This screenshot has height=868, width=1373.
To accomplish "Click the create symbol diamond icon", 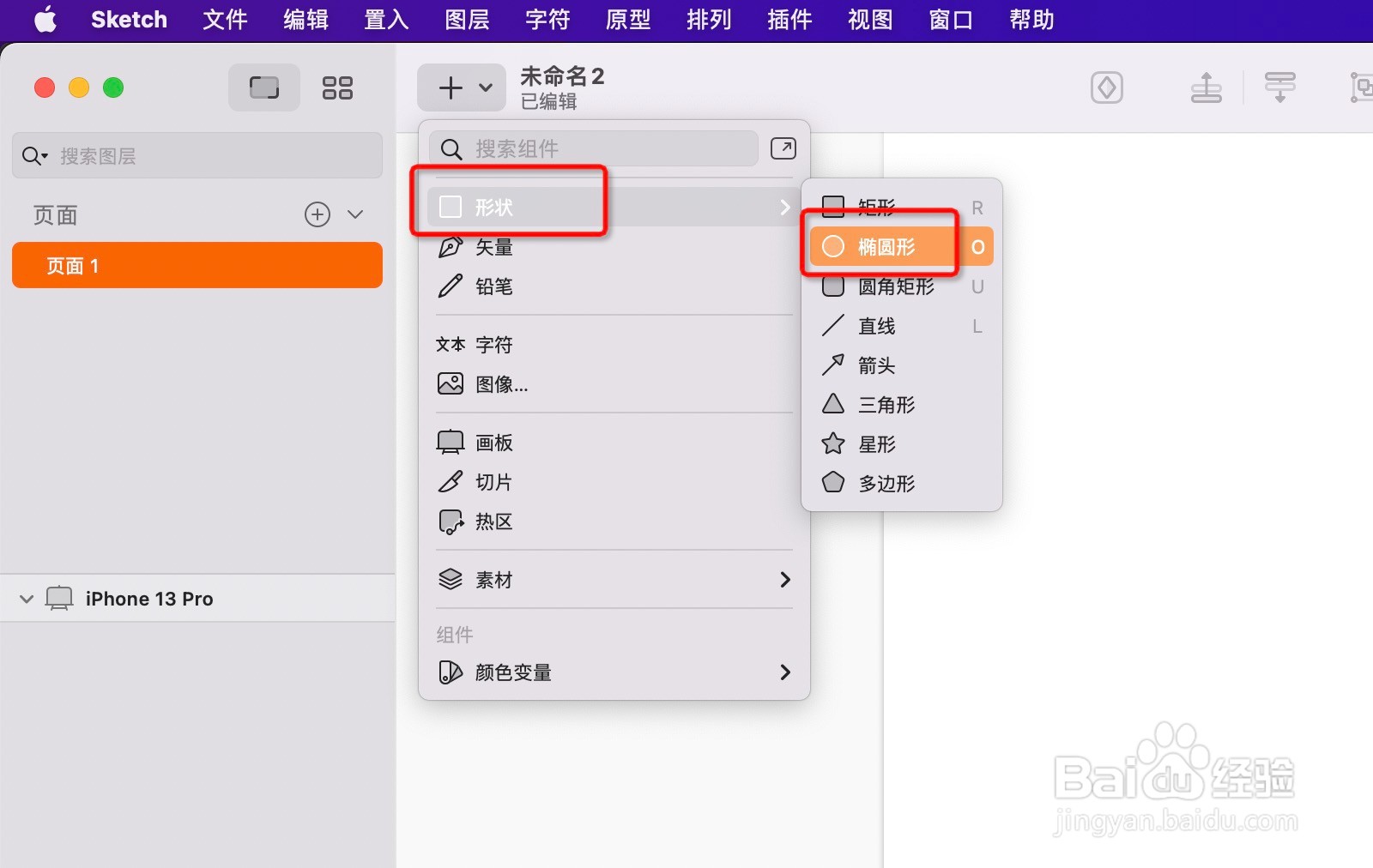I will point(1107,87).
